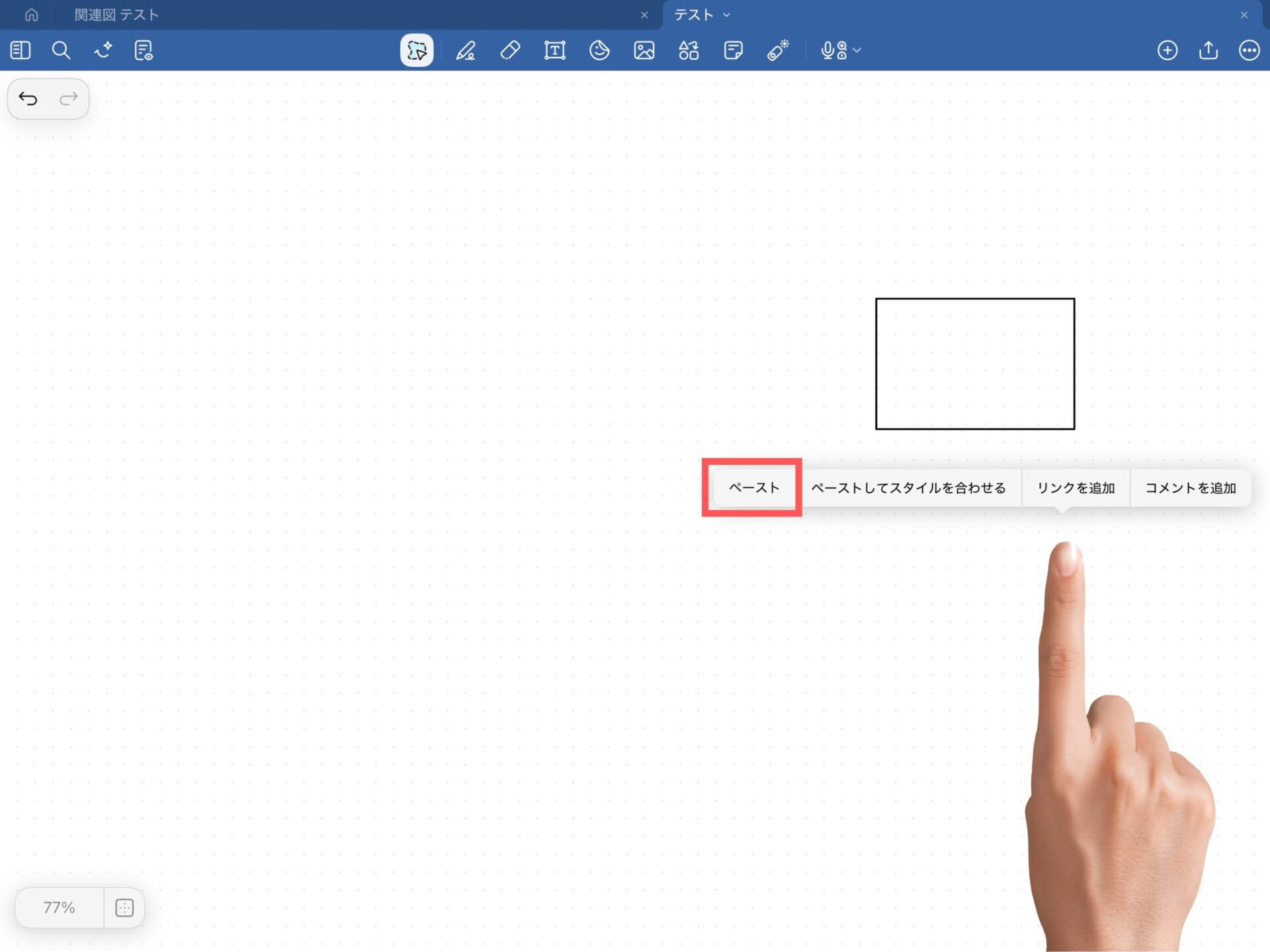Image resolution: width=1270 pixels, height=952 pixels.
Task: Toggle the dotted grid view button
Action: (124, 908)
